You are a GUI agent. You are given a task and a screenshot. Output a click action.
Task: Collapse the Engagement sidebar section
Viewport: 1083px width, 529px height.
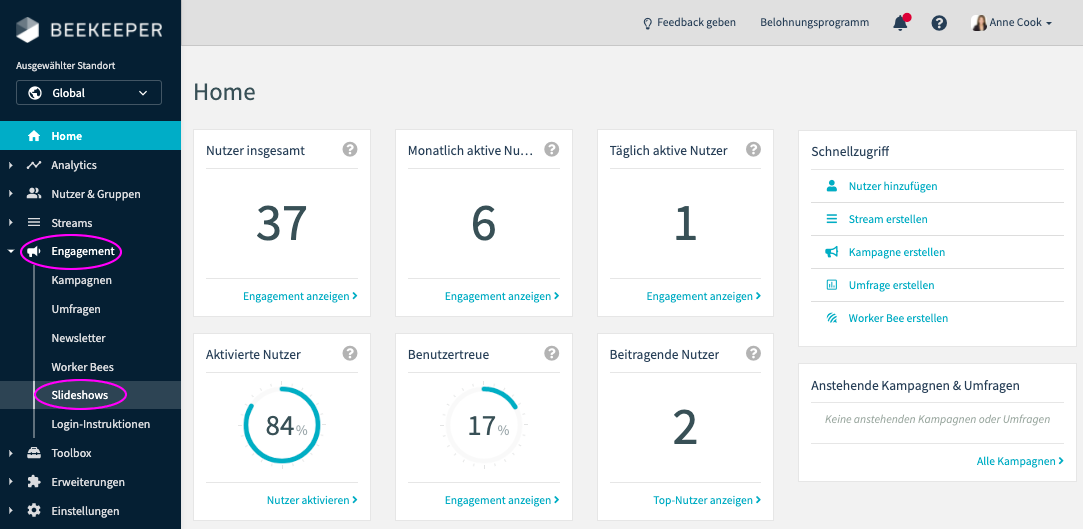click(82, 251)
